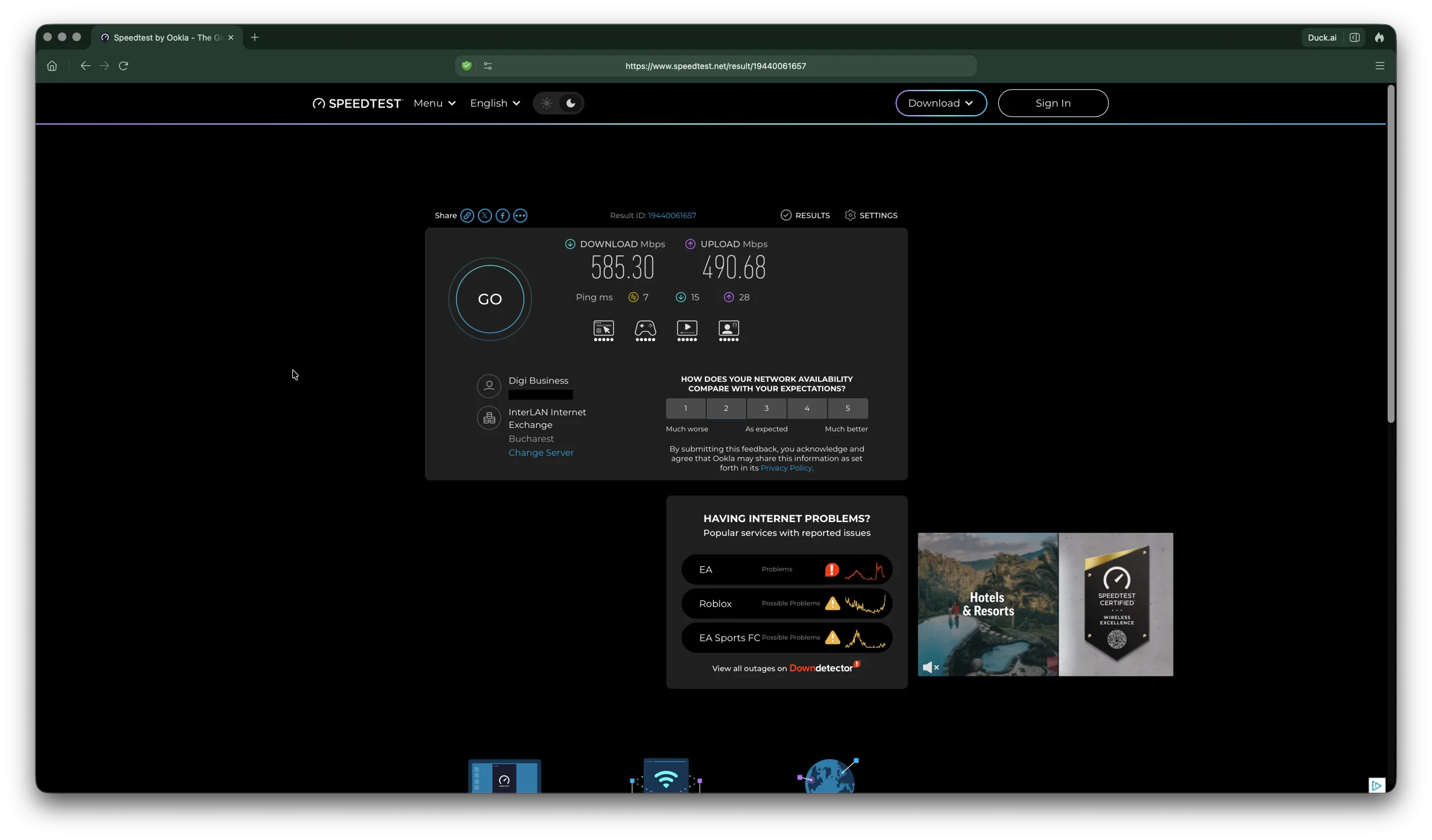1432x840 pixels.
Task: Switch to dark theme moon toggle
Action: [570, 103]
